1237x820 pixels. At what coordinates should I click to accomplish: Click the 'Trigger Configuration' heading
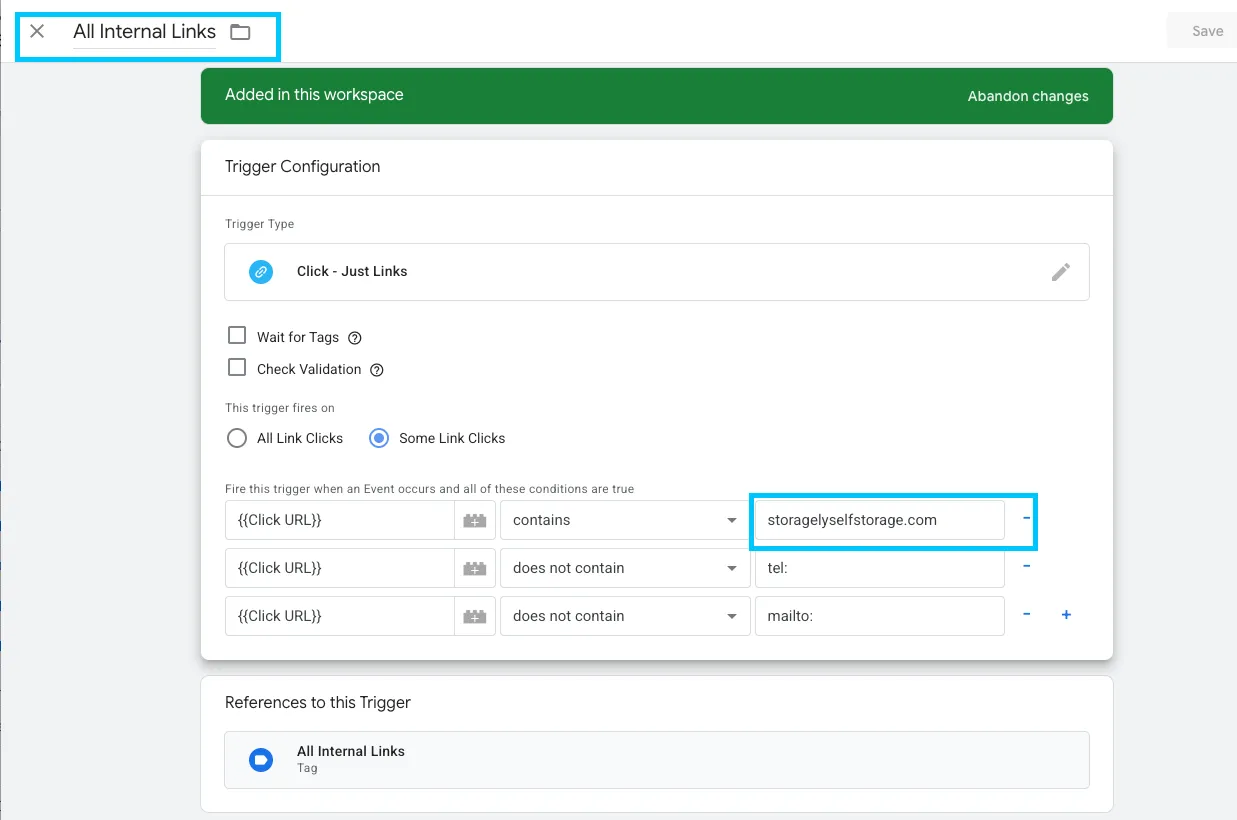pos(303,167)
